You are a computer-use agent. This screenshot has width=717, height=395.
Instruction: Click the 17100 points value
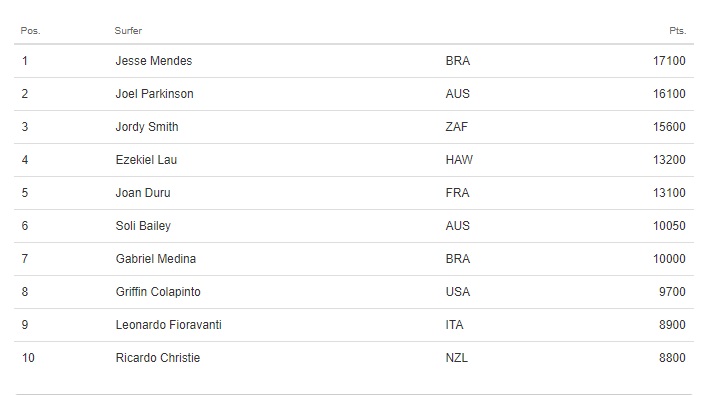669,61
